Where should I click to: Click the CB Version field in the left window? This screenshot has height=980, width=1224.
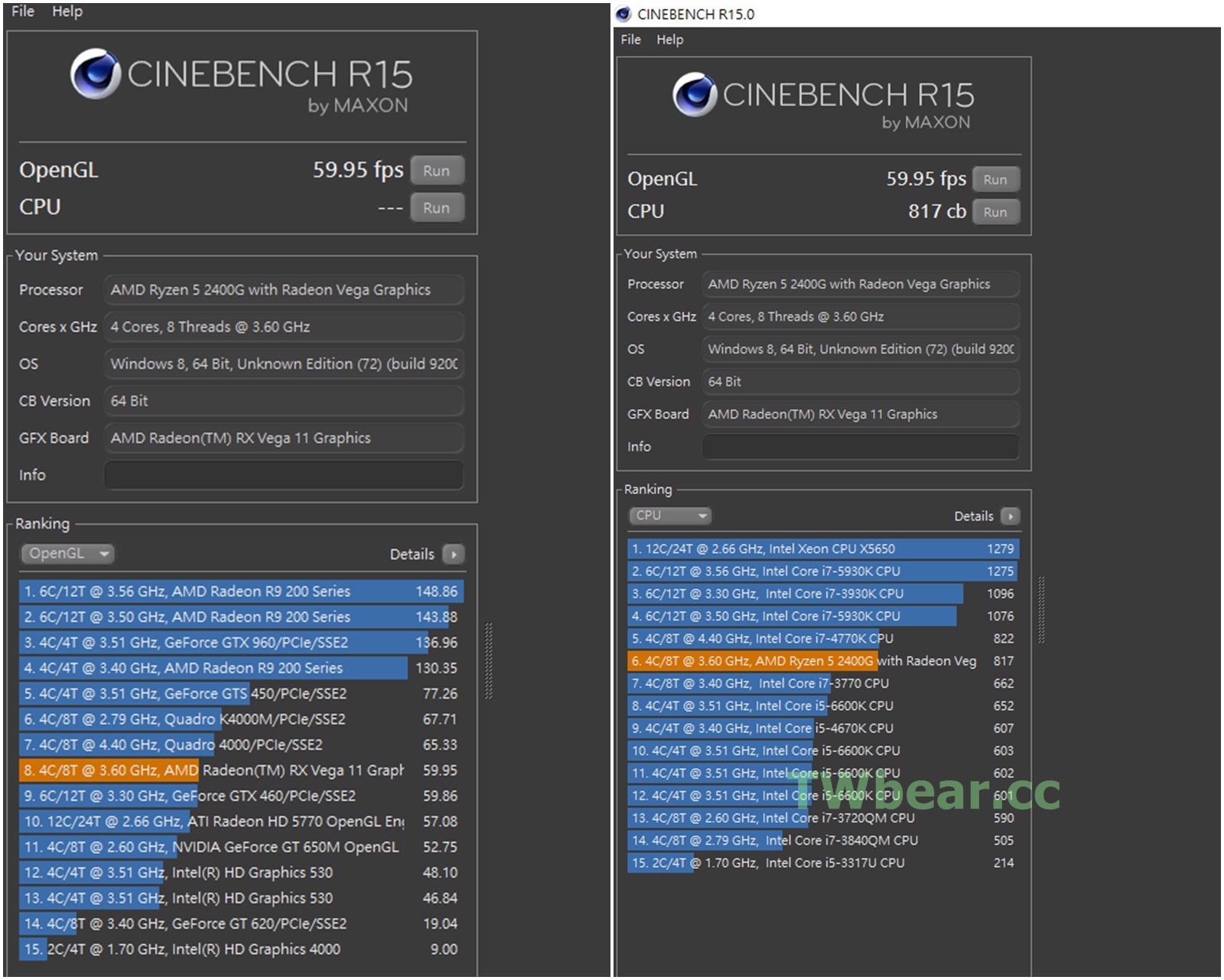(x=284, y=401)
